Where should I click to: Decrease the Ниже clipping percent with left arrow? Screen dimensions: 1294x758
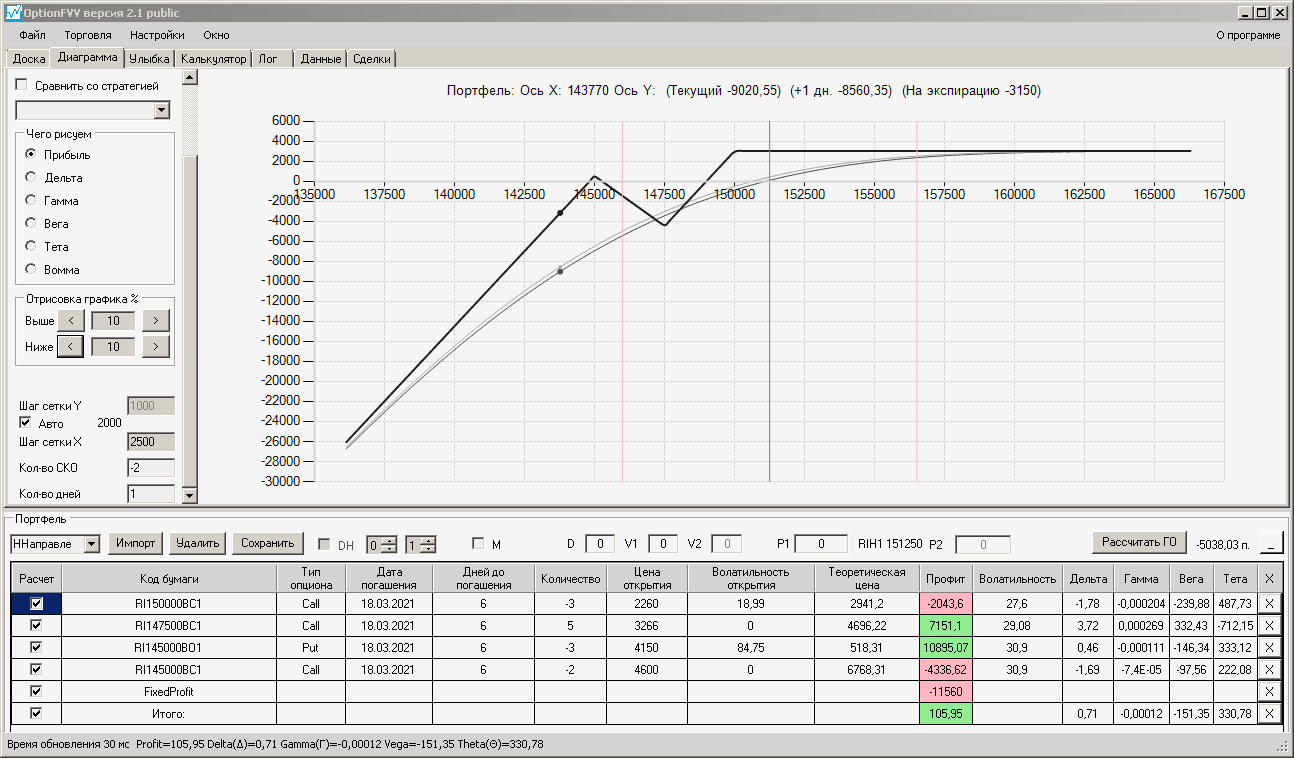(70, 346)
